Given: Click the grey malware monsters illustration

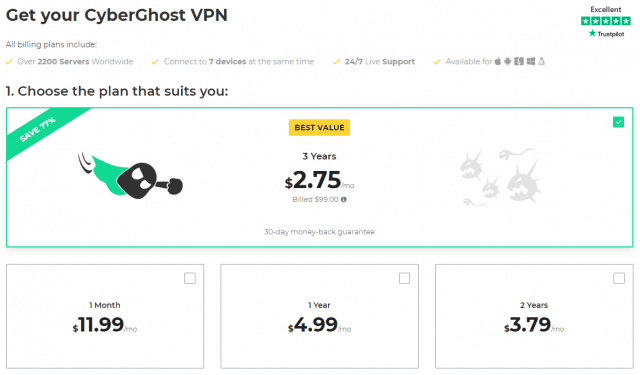Looking at the screenshot, I should [x=501, y=176].
